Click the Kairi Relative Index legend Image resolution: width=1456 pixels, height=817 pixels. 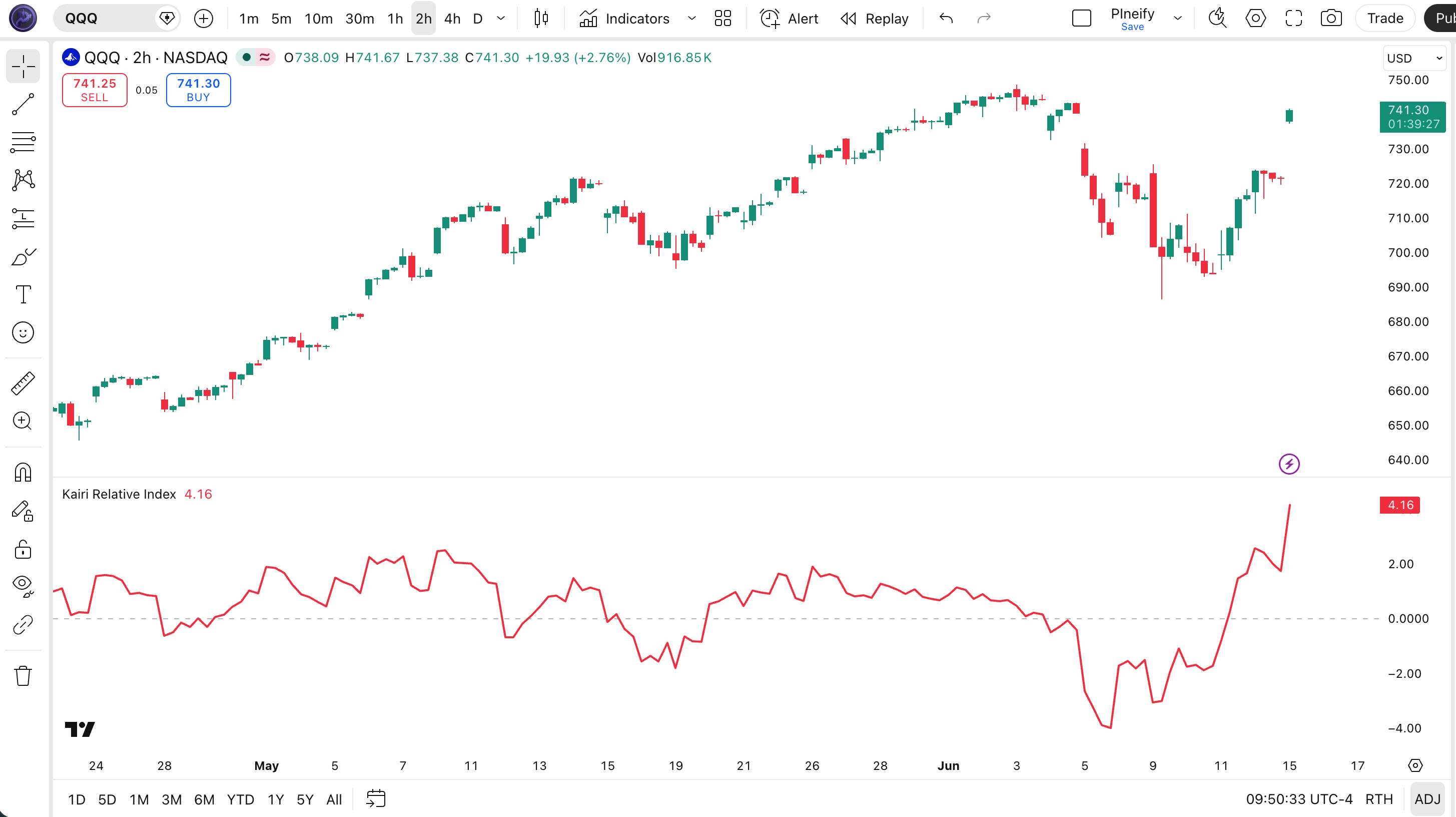click(119, 494)
